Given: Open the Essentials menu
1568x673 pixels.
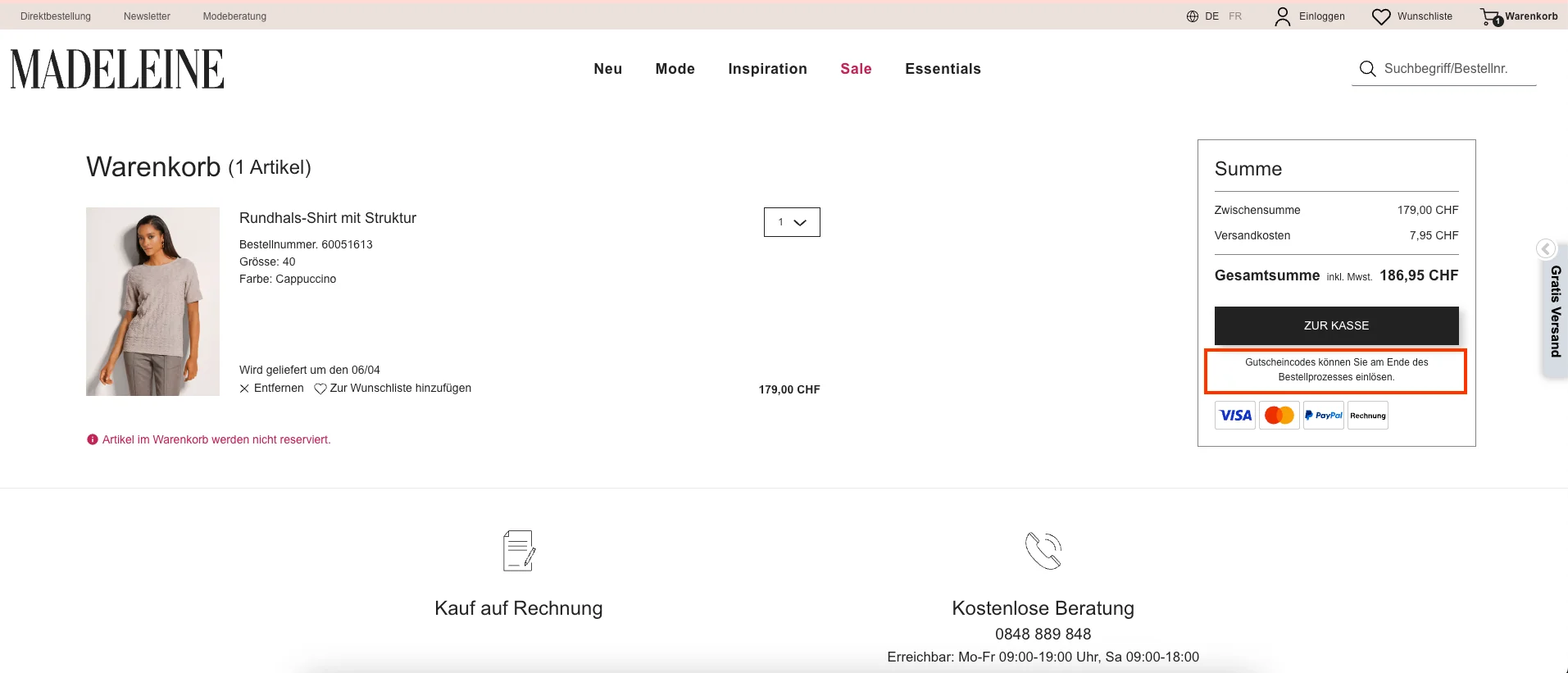Looking at the screenshot, I should (943, 69).
